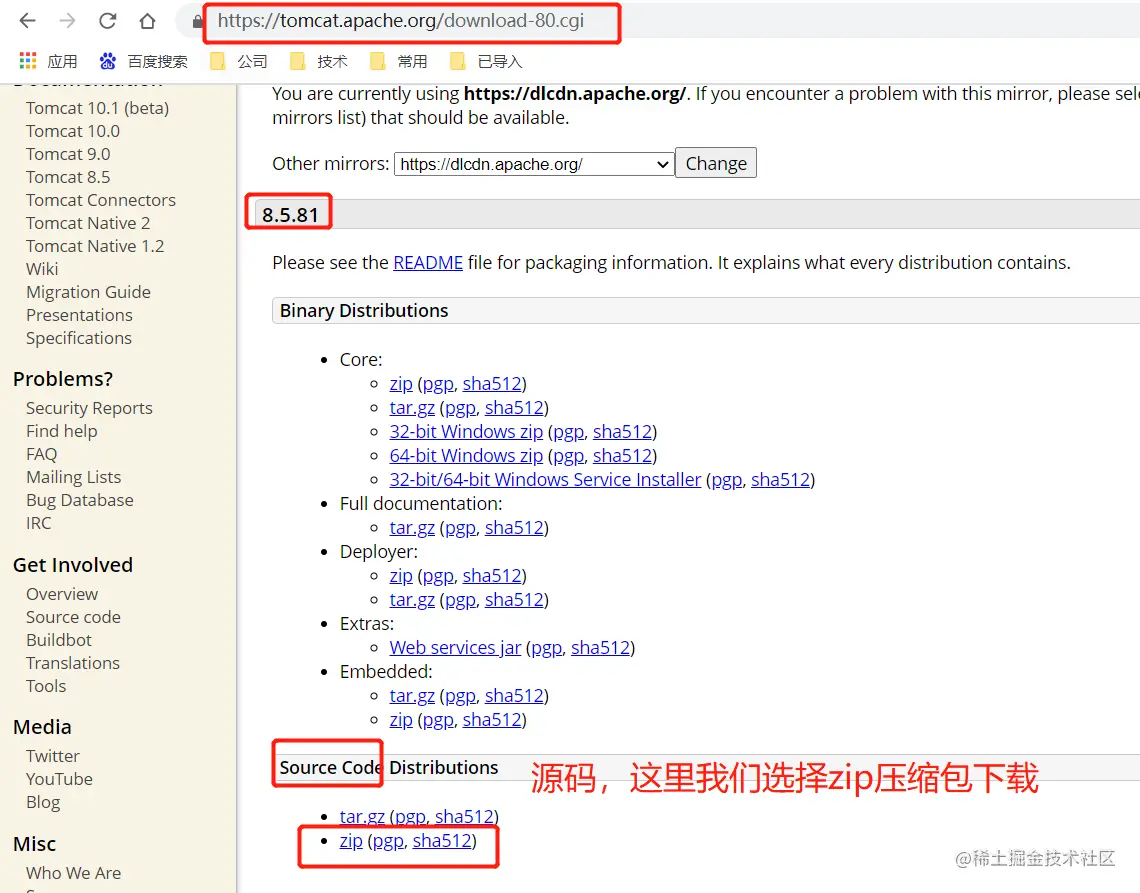The image size is (1140, 893).
Task: Reload the page with the refresh icon
Action: tap(108, 21)
